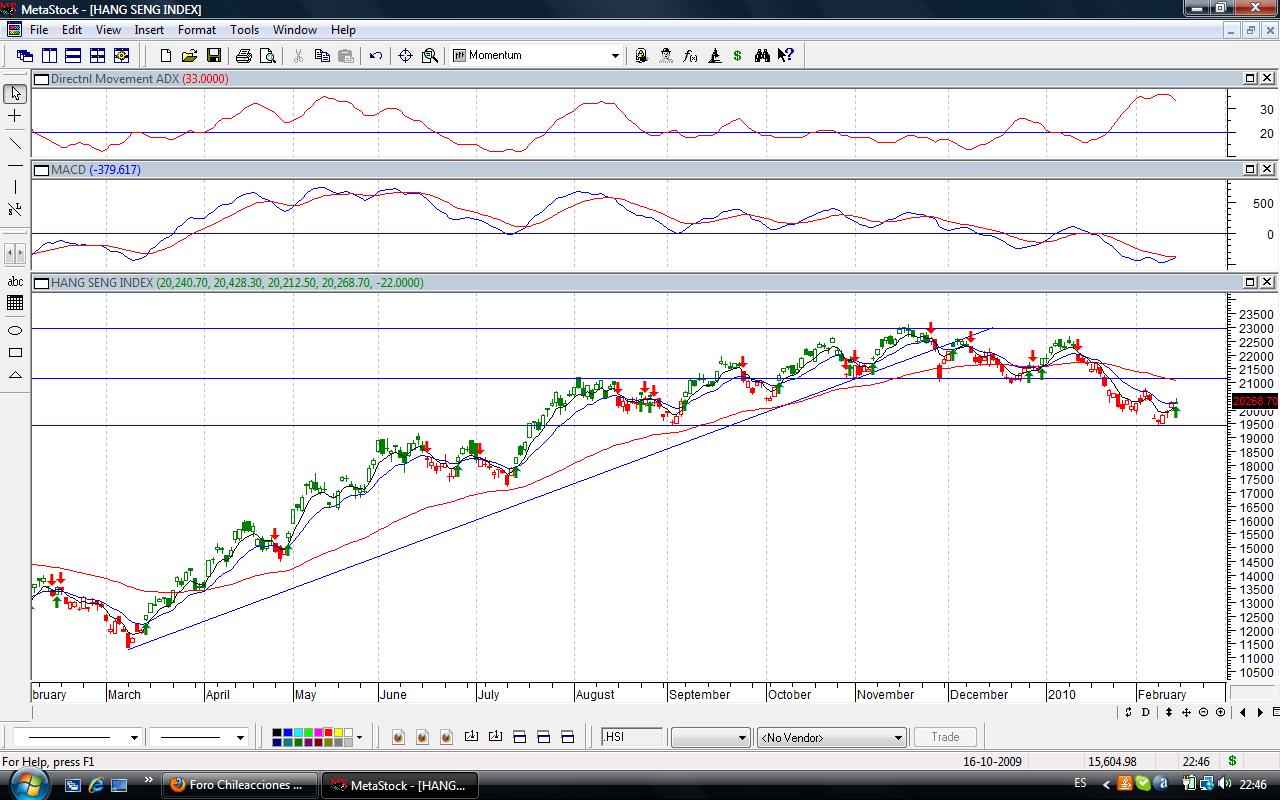Click the green dollar sign icon

(x=738, y=56)
